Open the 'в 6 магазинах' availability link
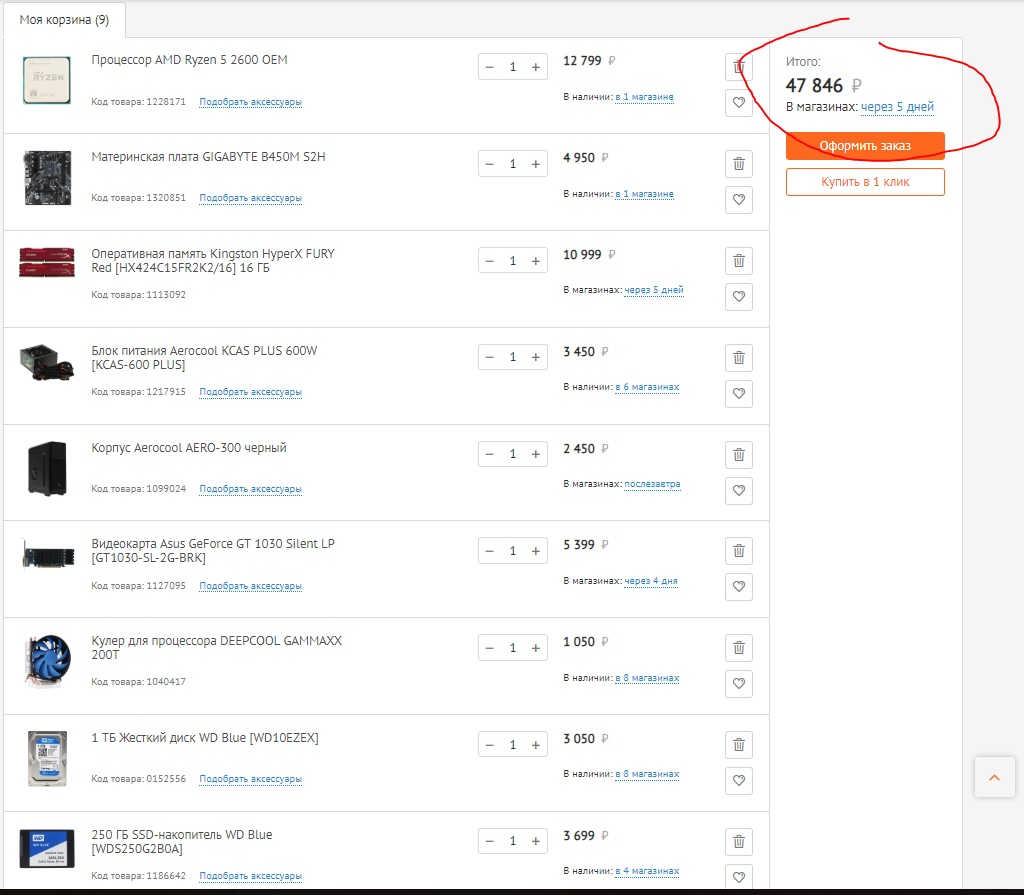 [x=647, y=387]
